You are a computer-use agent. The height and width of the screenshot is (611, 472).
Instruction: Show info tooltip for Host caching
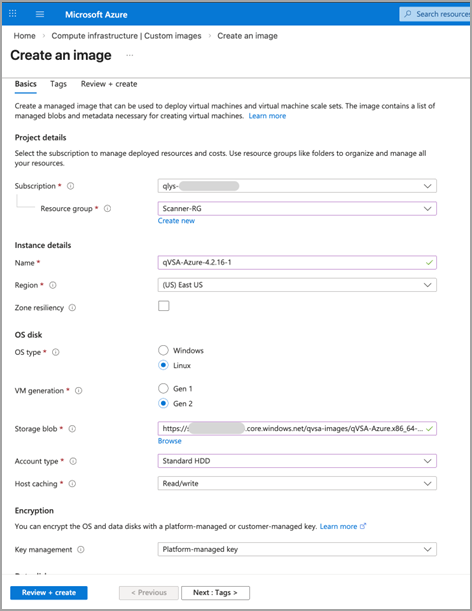(72, 484)
